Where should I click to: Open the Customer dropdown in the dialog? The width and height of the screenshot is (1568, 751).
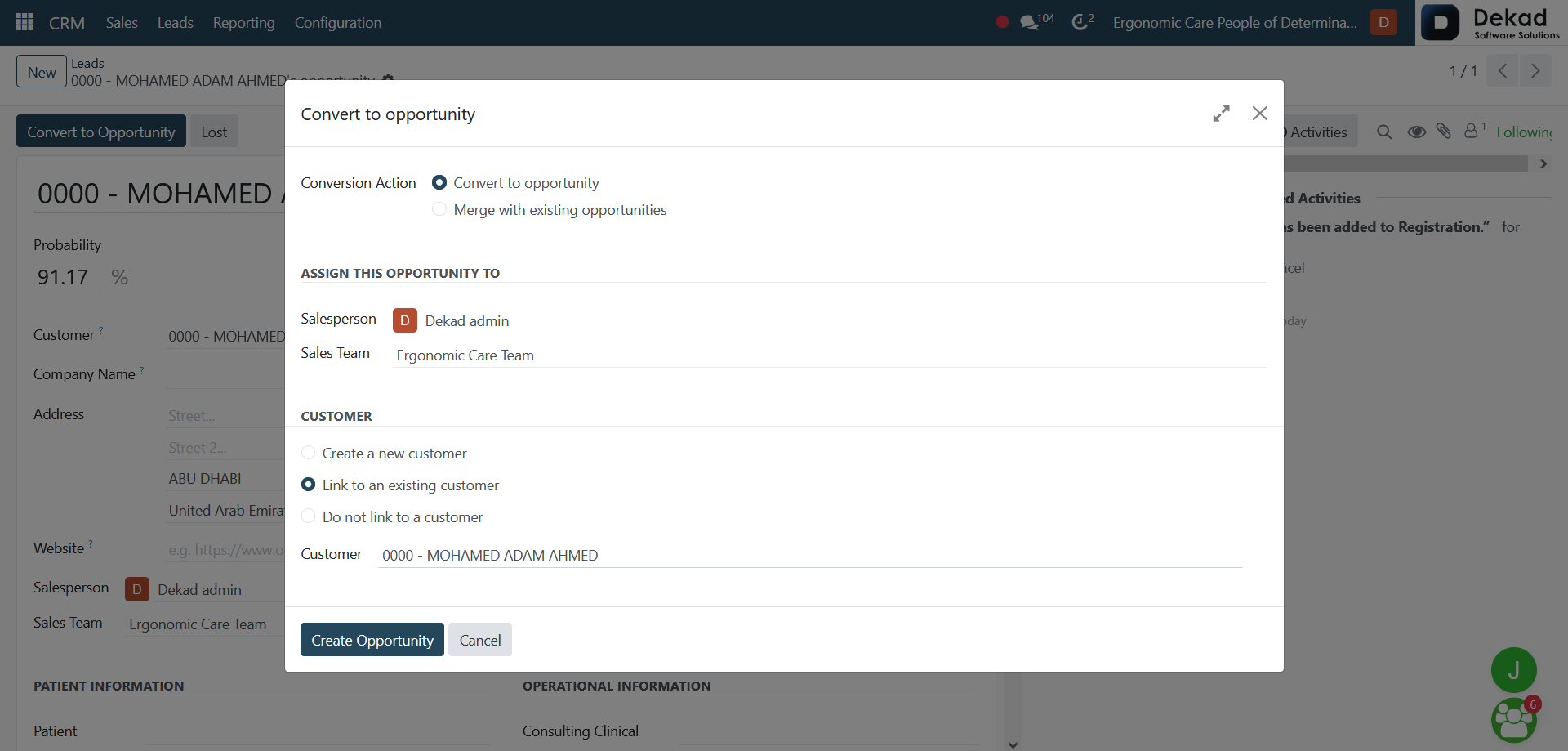810,555
